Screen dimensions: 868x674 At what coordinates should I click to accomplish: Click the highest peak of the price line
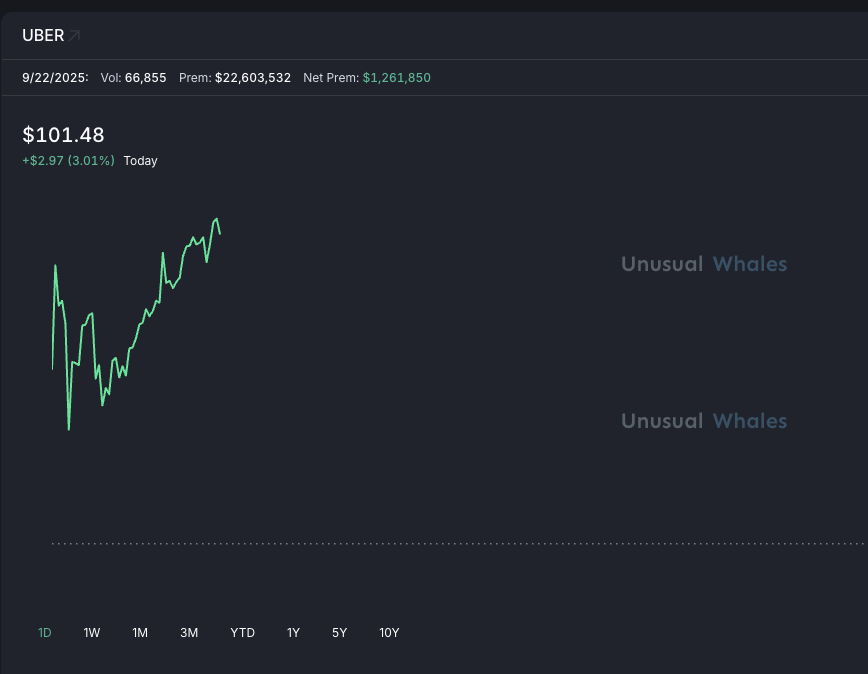pos(216,218)
